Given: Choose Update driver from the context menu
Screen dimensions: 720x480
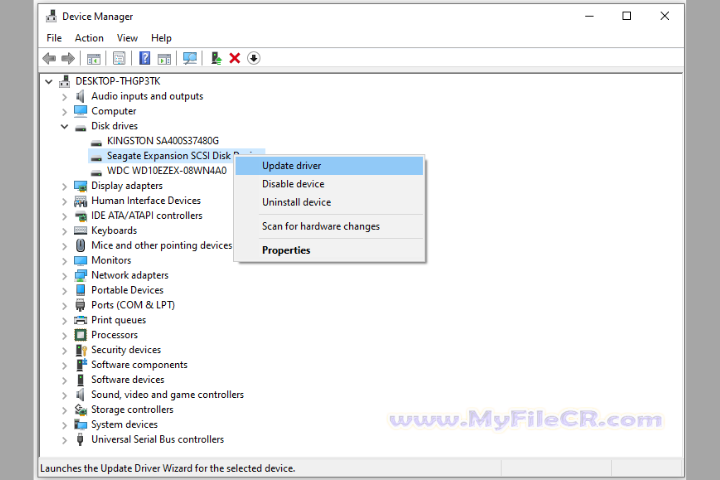Looking at the screenshot, I should point(329,166).
